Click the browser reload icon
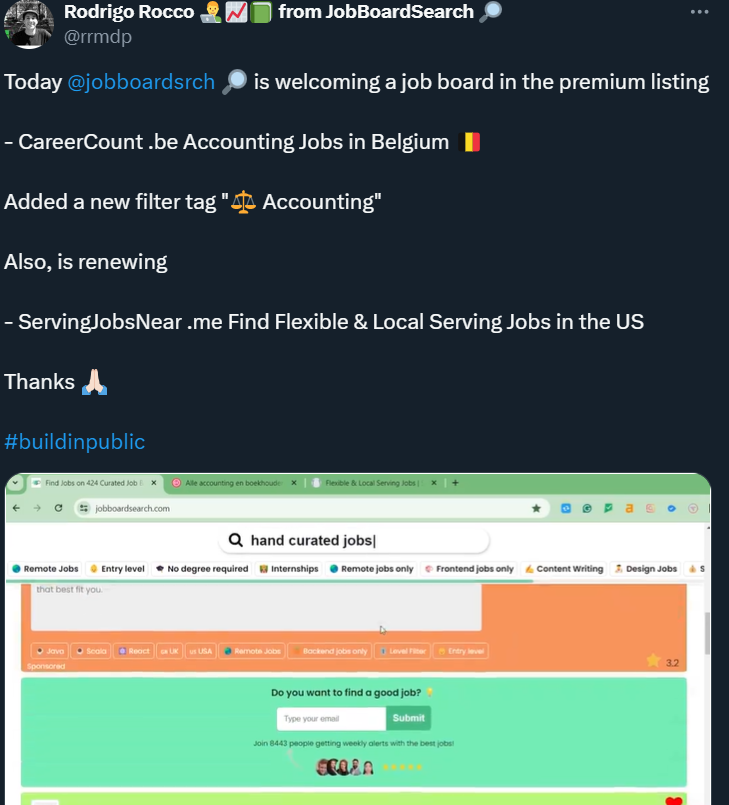 [x=59, y=508]
